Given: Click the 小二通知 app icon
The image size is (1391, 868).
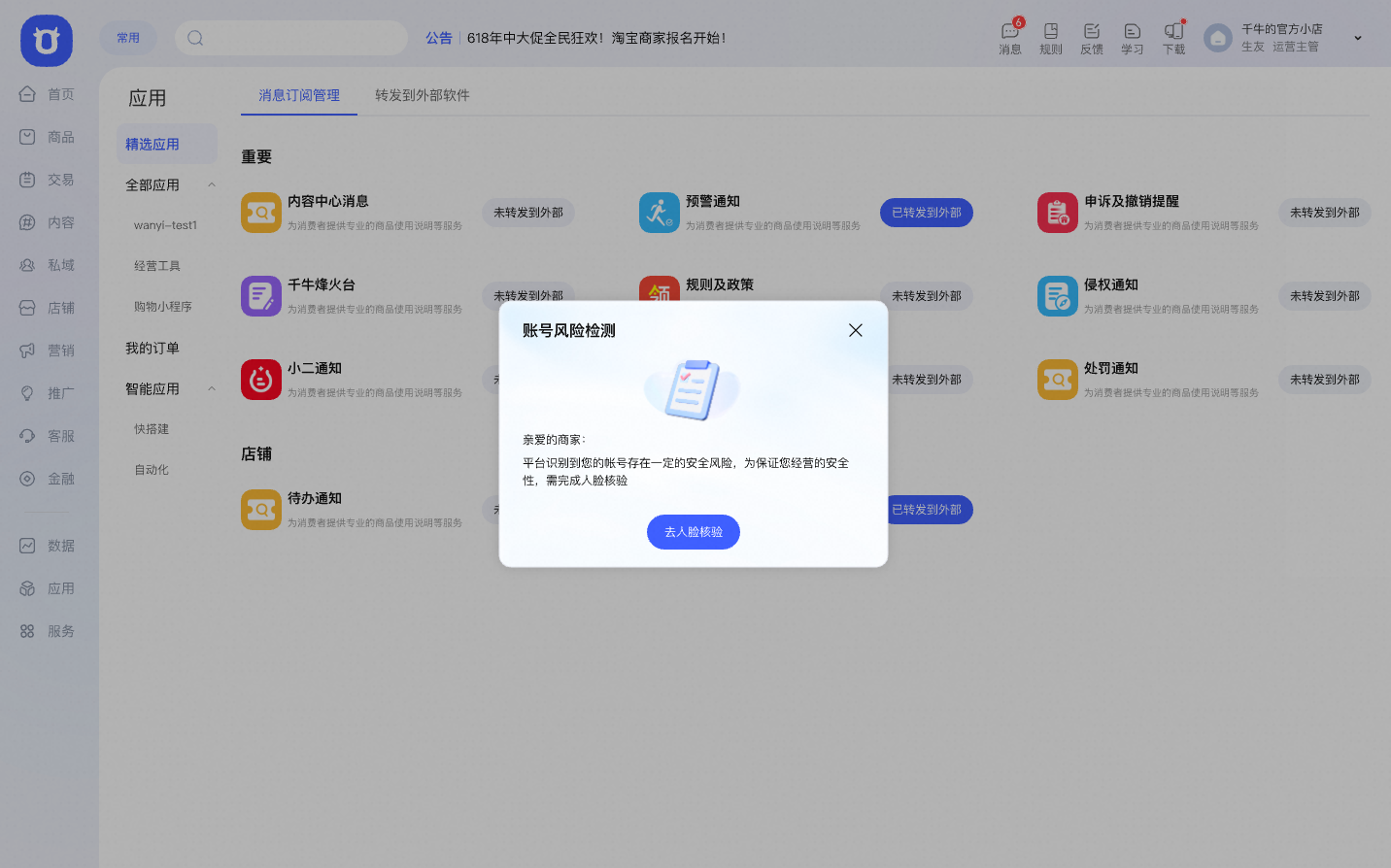Looking at the screenshot, I should 261,380.
